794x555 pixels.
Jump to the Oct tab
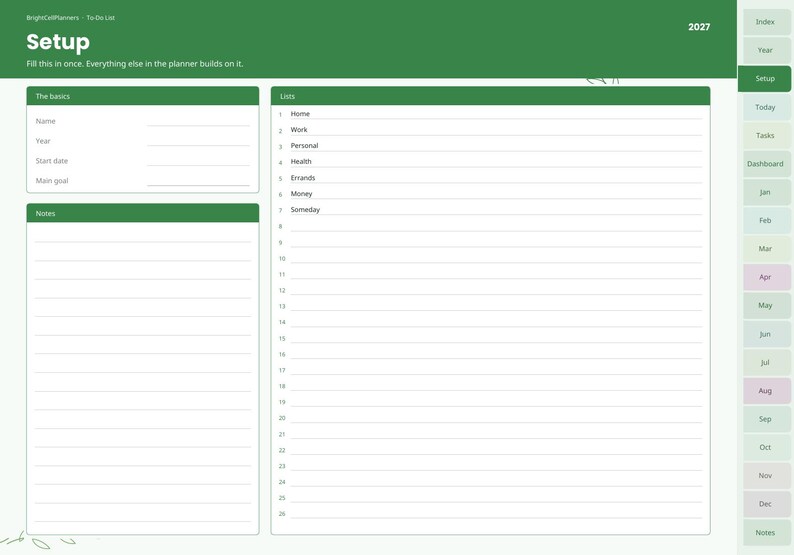(x=765, y=447)
